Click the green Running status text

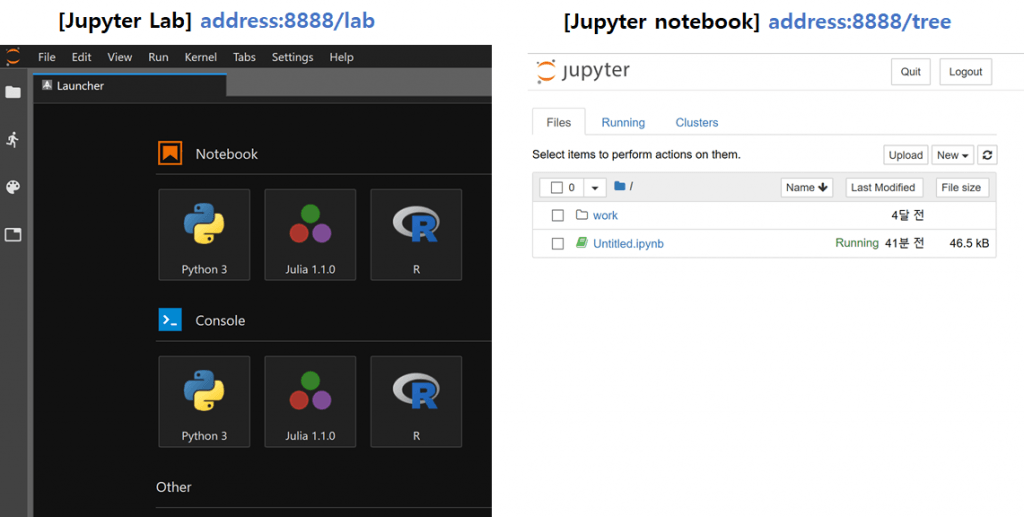coord(857,243)
